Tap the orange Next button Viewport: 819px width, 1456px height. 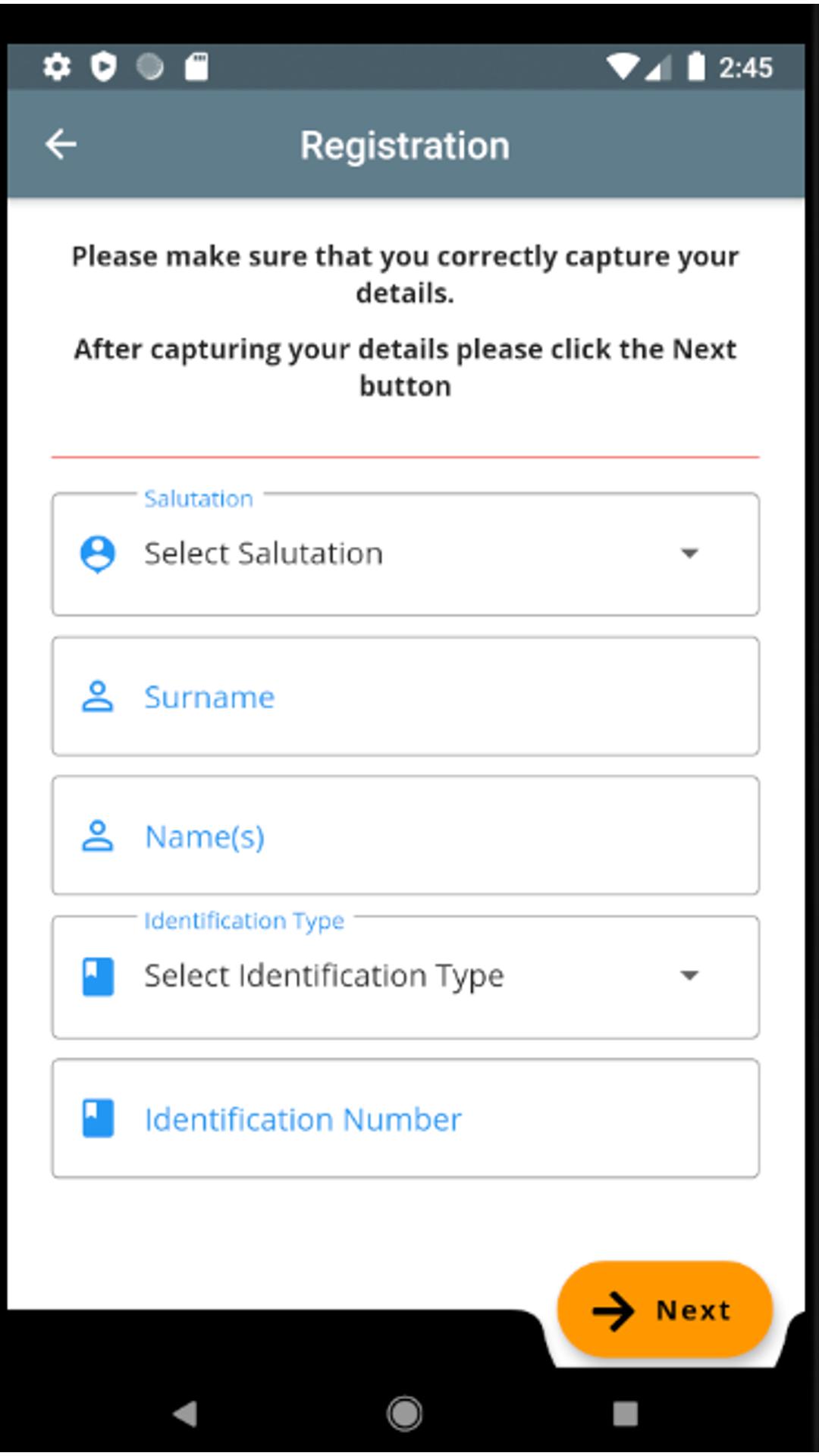click(665, 1310)
